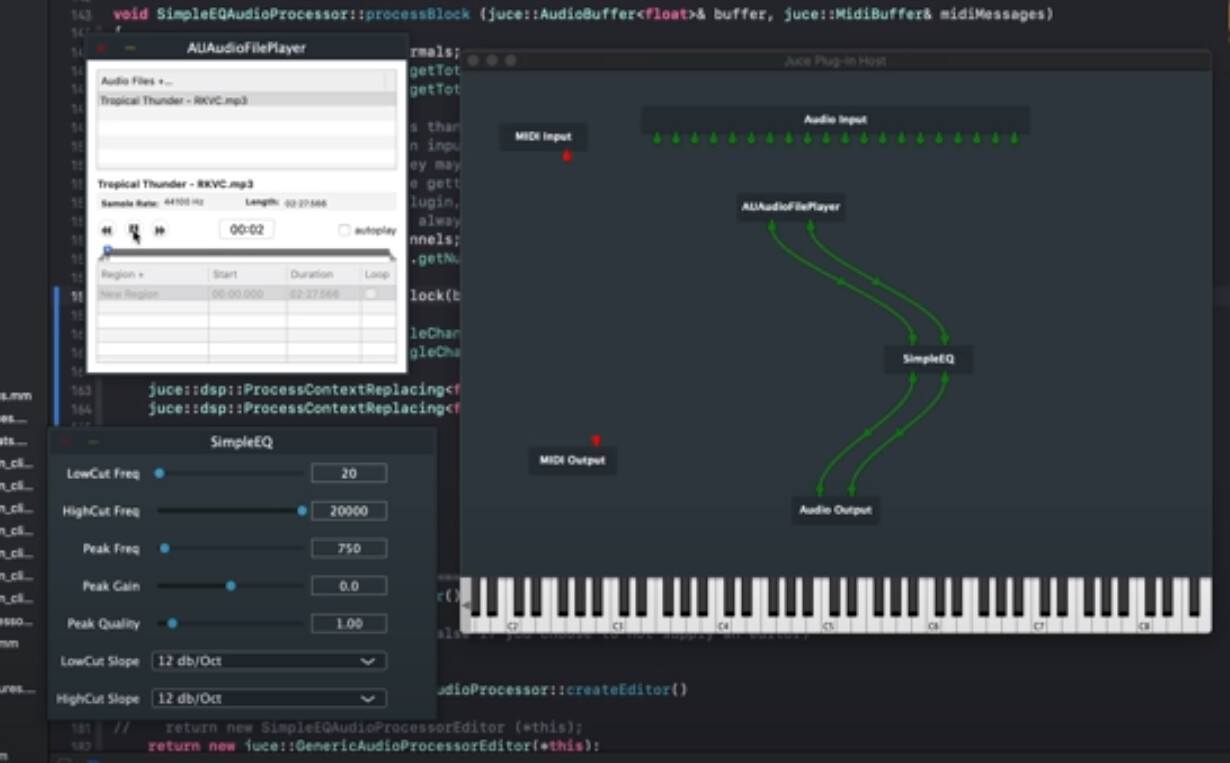
Task: Select the Audio Input node
Action: [x=835, y=120]
